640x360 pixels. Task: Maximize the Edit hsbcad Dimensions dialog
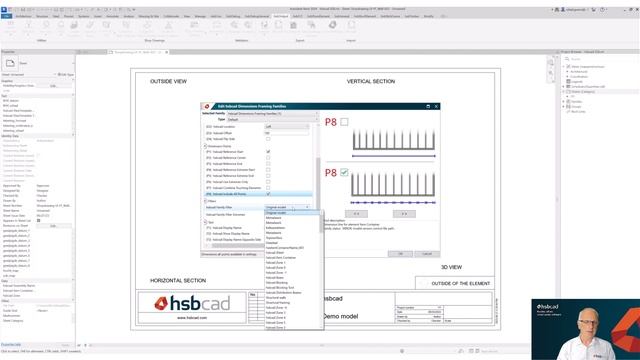tap(428, 106)
